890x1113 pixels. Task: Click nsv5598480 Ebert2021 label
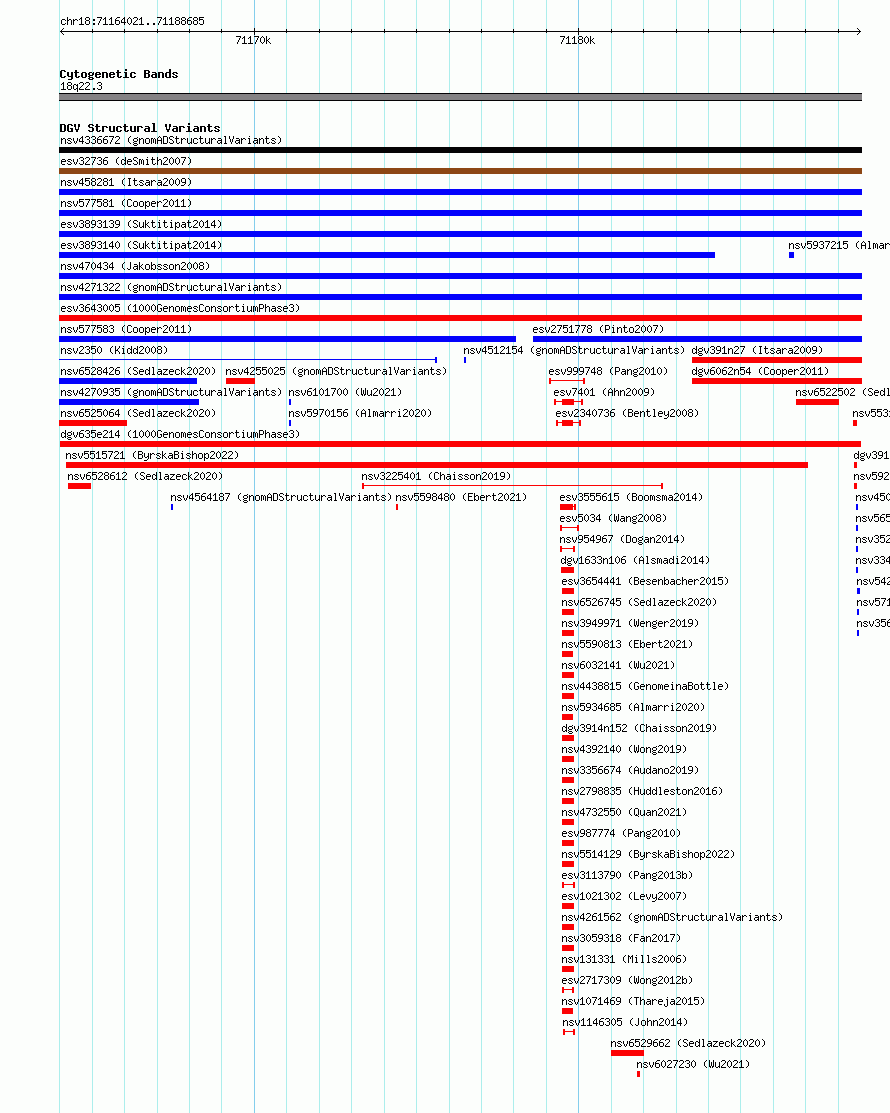coord(461,498)
